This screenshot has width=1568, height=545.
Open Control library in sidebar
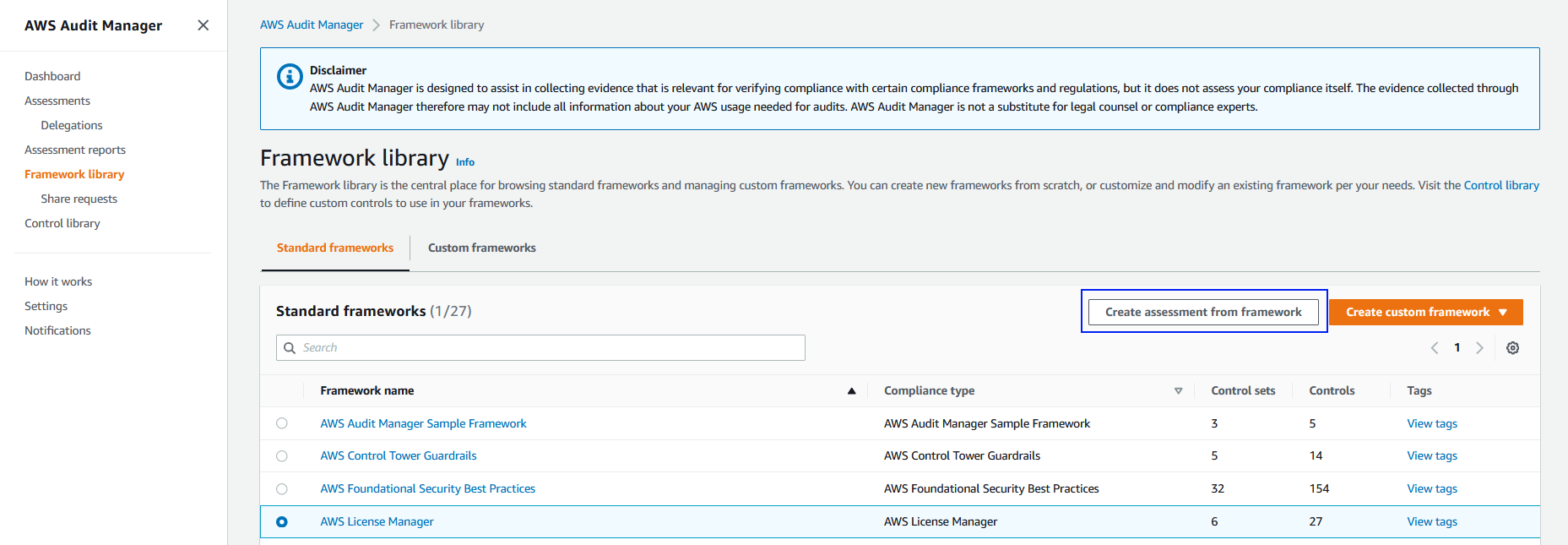pos(62,223)
